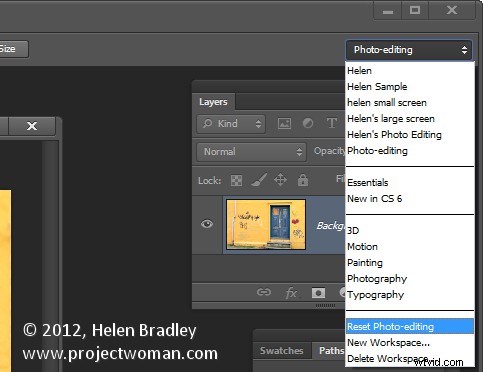
Task: Open the Kind layer filter dropdown
Action: (231, 124)
